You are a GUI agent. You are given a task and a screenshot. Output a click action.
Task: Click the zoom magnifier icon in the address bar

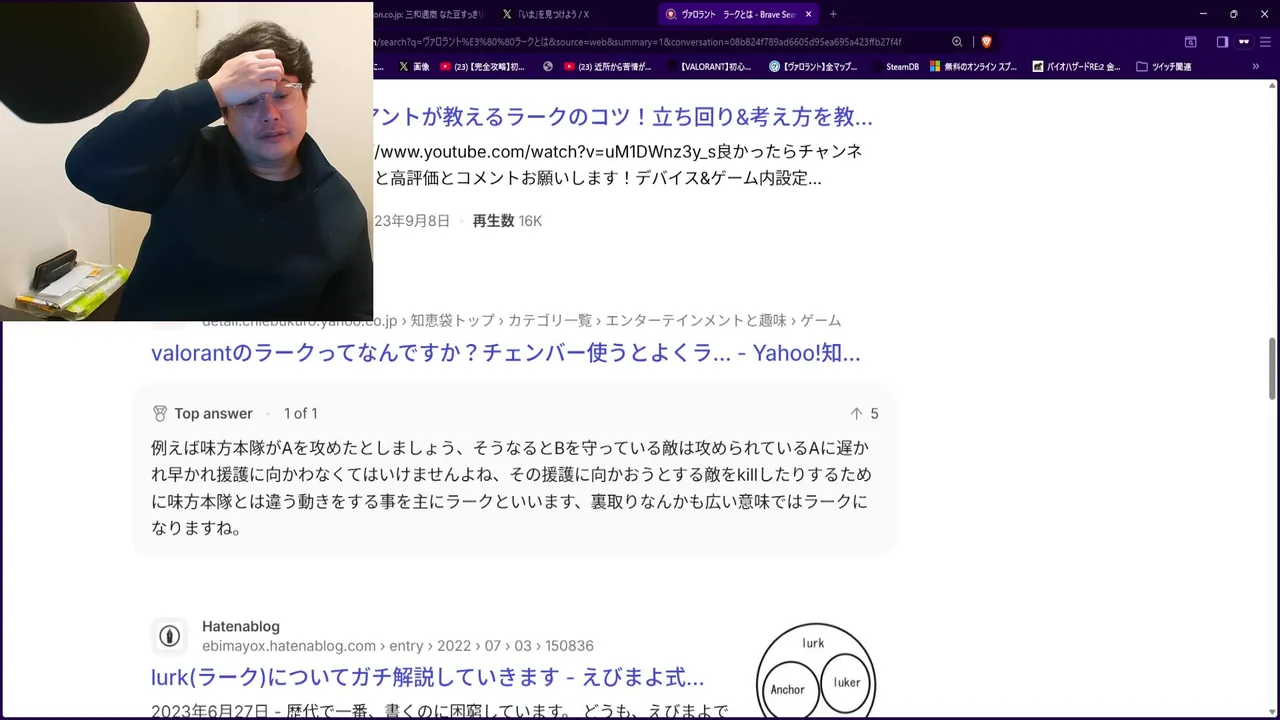point(957,42)
